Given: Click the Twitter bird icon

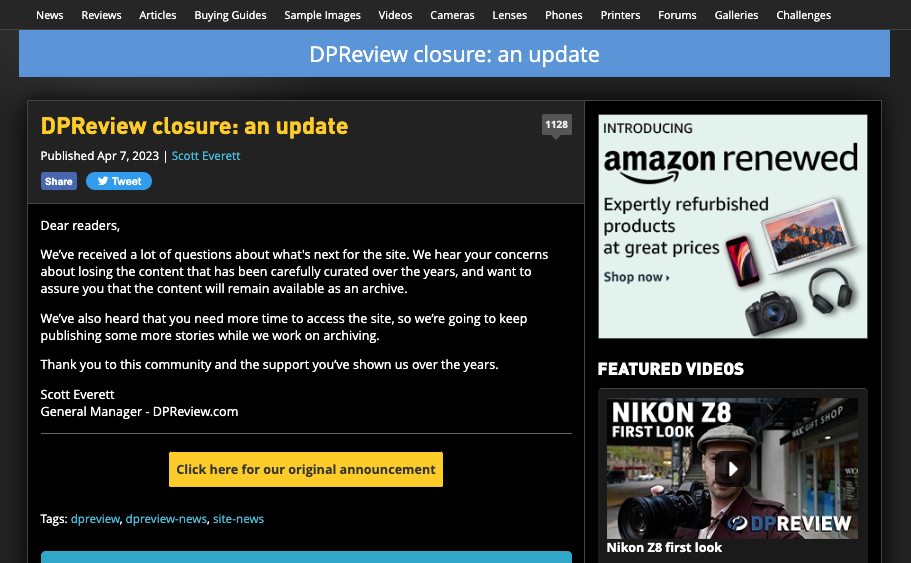Looking at the screenshot, I should pyautogui.click(x=103, y=181).
